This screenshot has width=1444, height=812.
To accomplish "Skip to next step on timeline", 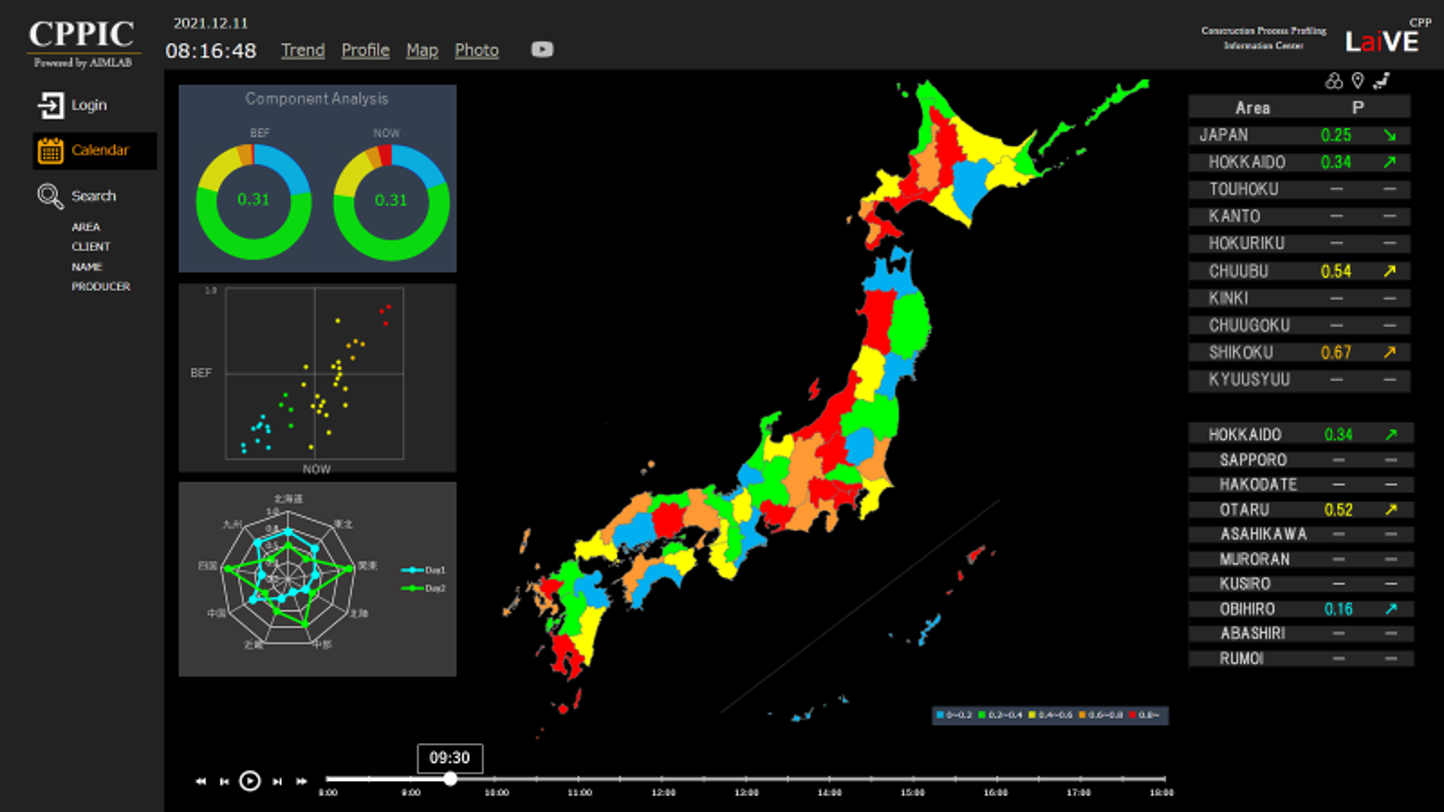I will tap(277, 781).
